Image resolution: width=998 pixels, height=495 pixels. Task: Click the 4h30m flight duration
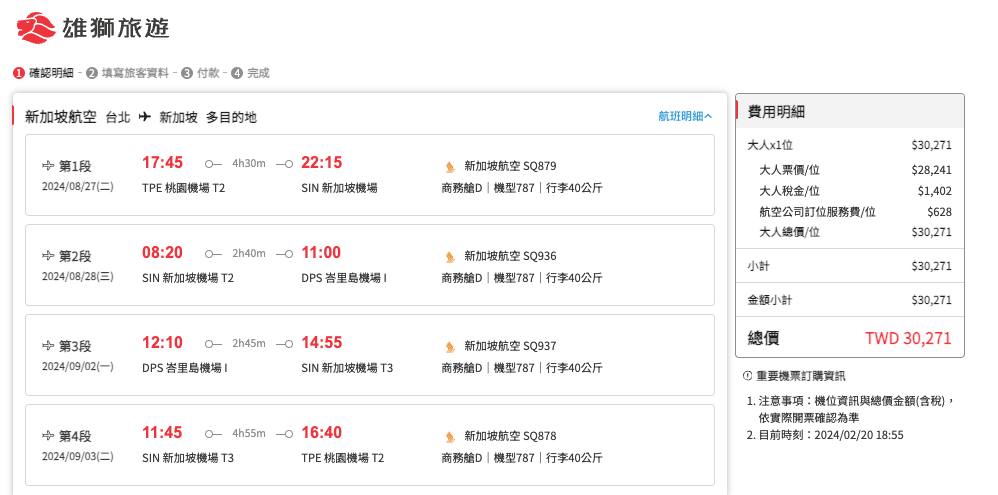(248, 164)
